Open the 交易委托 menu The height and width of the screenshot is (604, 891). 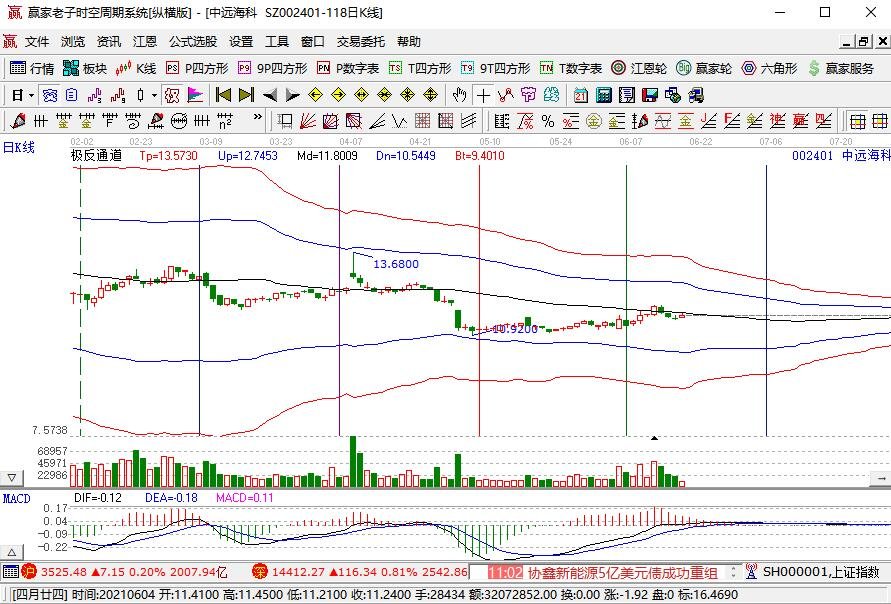coord(360,41)
